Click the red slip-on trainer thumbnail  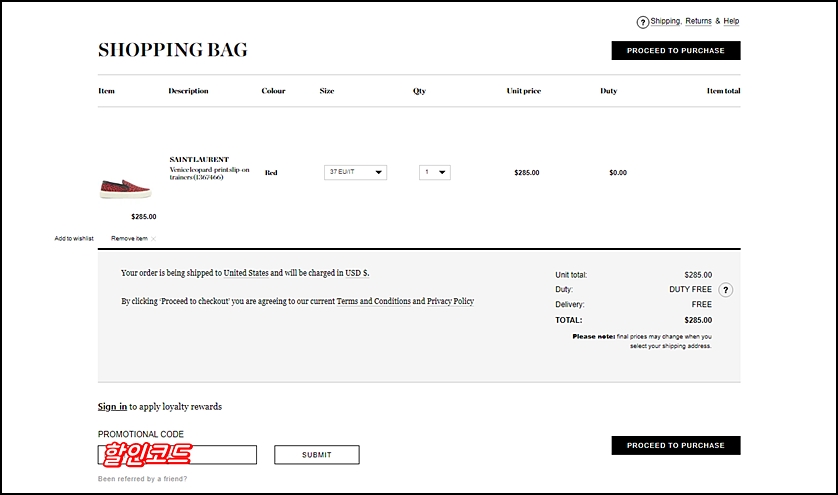[126, 188]
